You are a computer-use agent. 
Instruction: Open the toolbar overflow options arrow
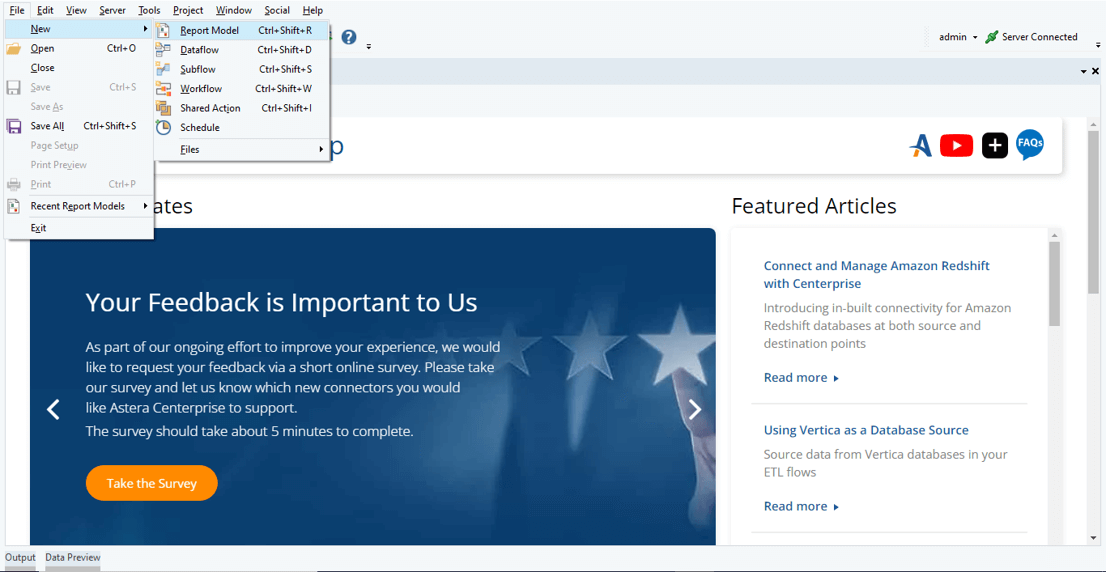[368, 46]
